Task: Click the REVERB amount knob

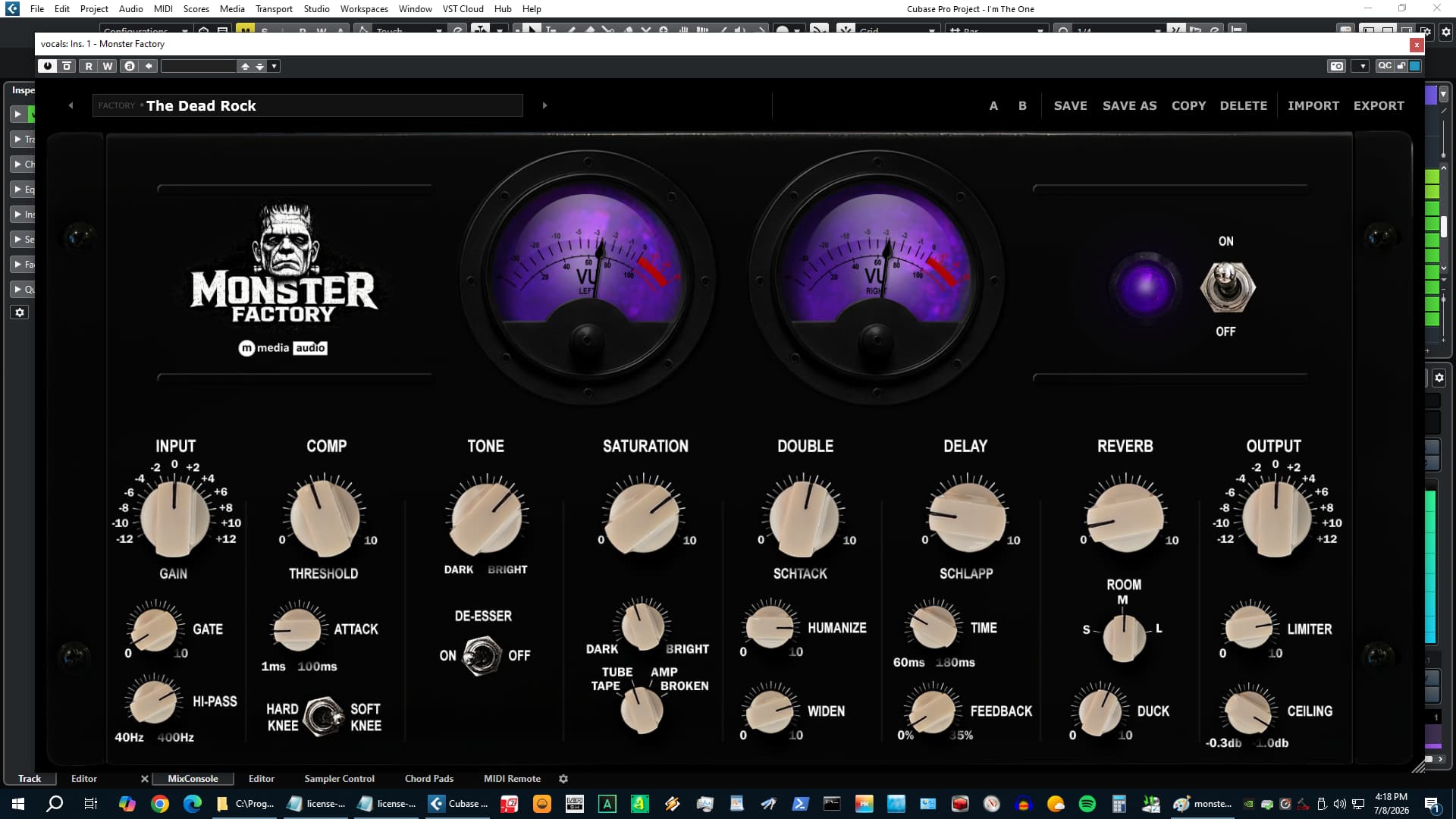Action: (x=1125, y=517)
